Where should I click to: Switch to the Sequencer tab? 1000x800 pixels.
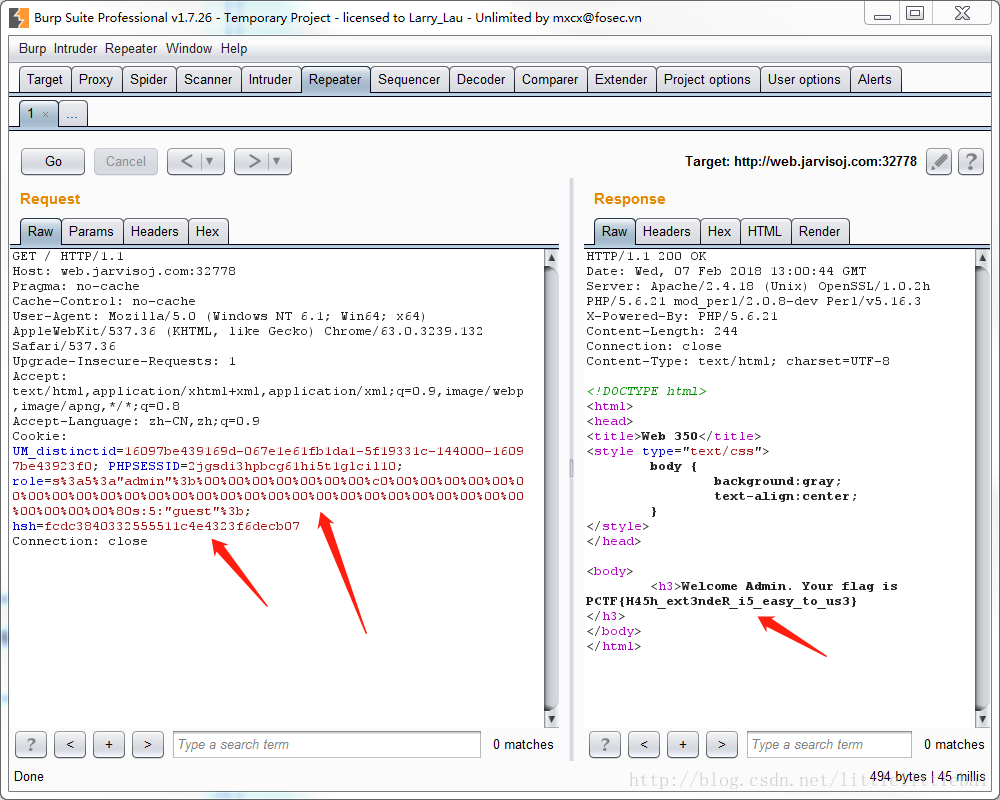coord(409,80)
